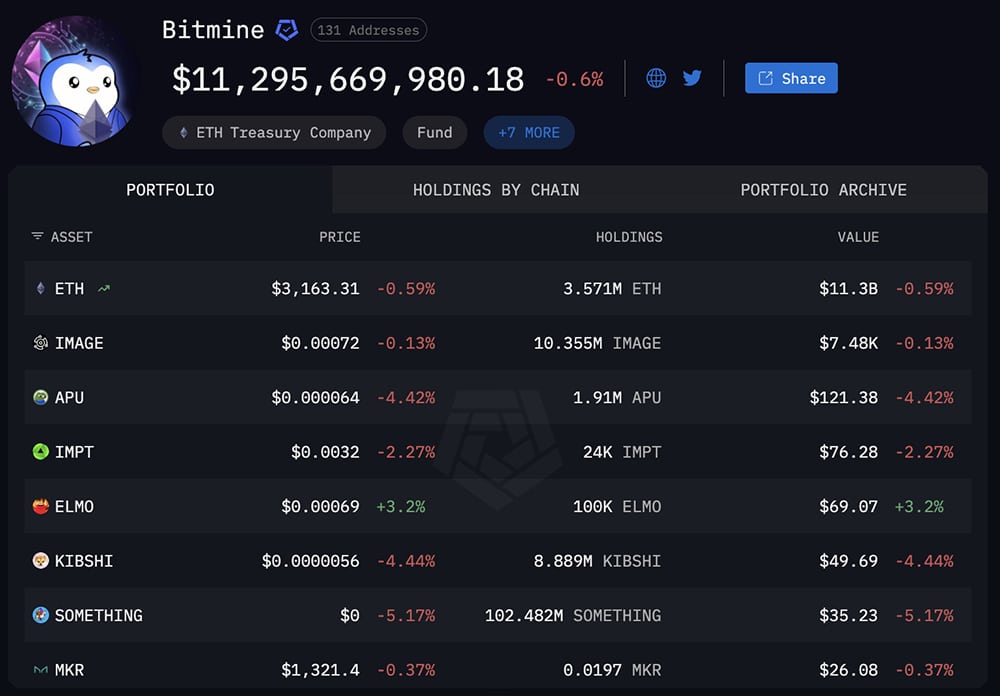Open the PORTFOLIO ARCHIVE tab
Screen dimensions: 1000x696
point(822,189)
